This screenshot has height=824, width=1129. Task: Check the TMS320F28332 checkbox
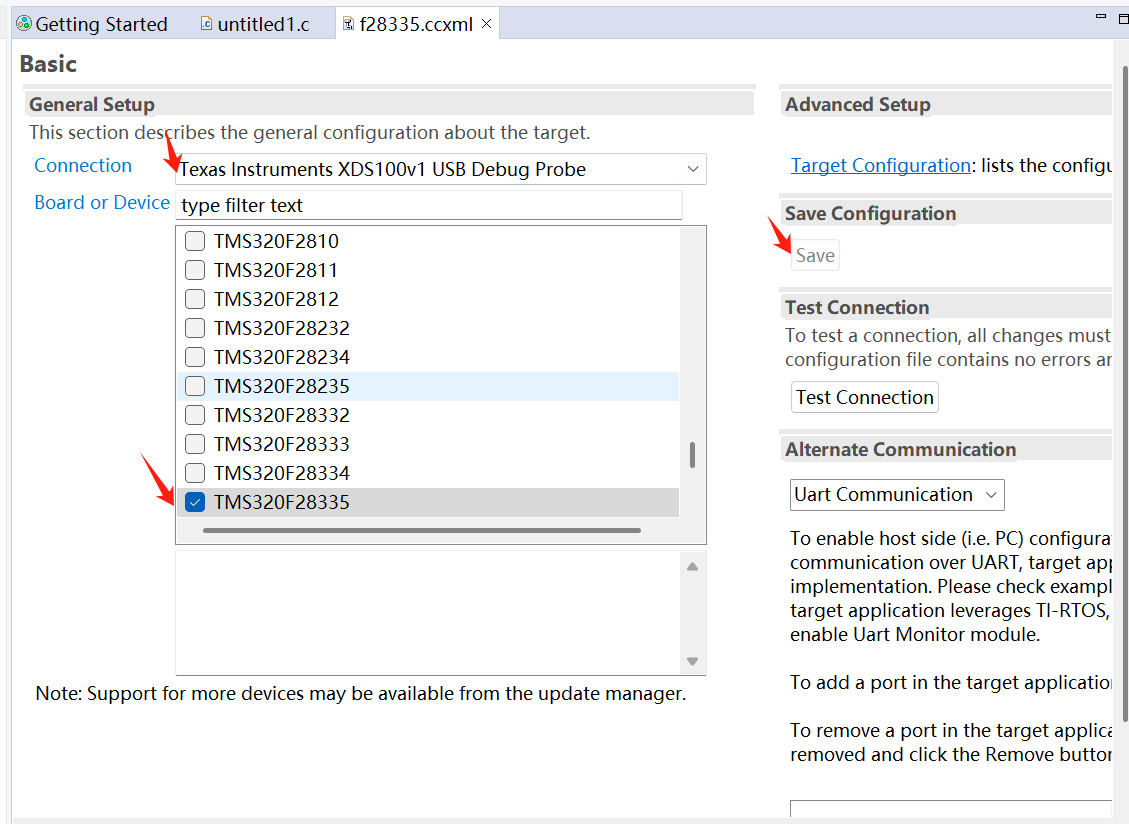click(x=195, y=415)
